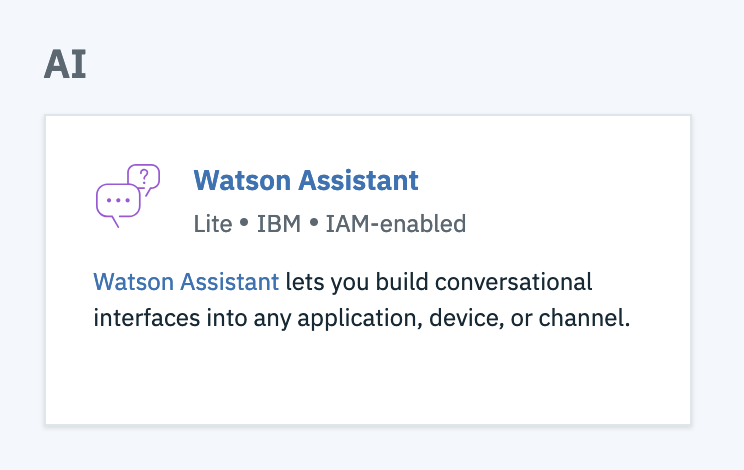Click the word 'device' in the description

click(x=464, y=318)
